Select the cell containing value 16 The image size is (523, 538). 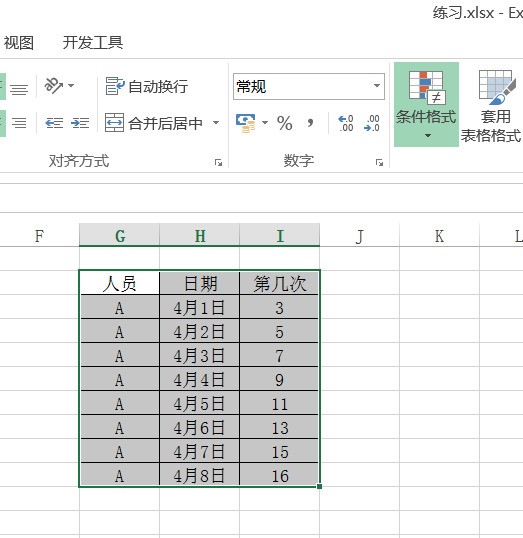[x=280, y=475]
